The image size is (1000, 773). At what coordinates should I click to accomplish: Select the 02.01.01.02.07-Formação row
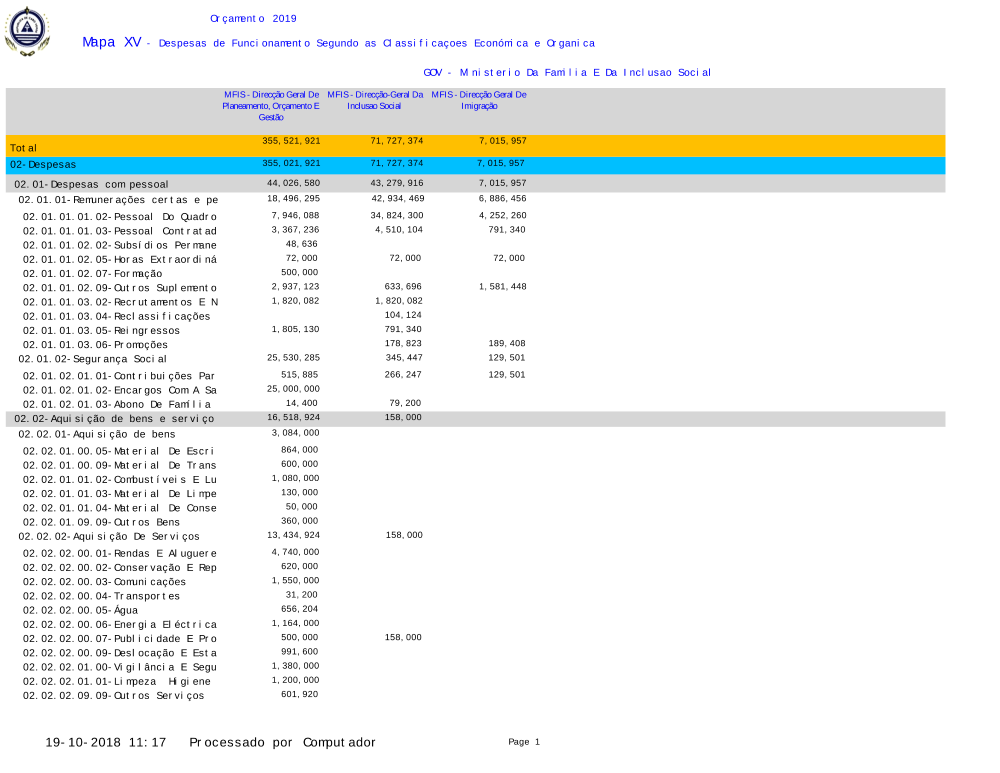(x=93, y=273)
